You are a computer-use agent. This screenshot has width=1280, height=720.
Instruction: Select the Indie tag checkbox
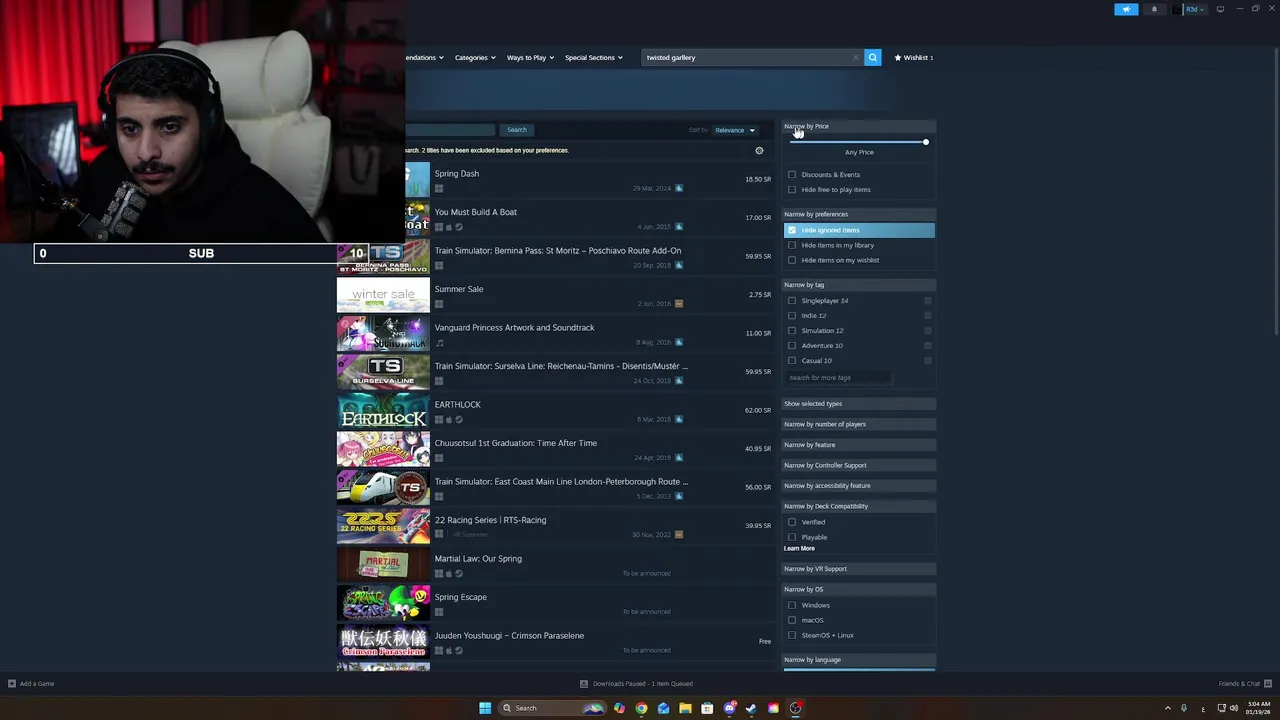[x=792, y=316]
